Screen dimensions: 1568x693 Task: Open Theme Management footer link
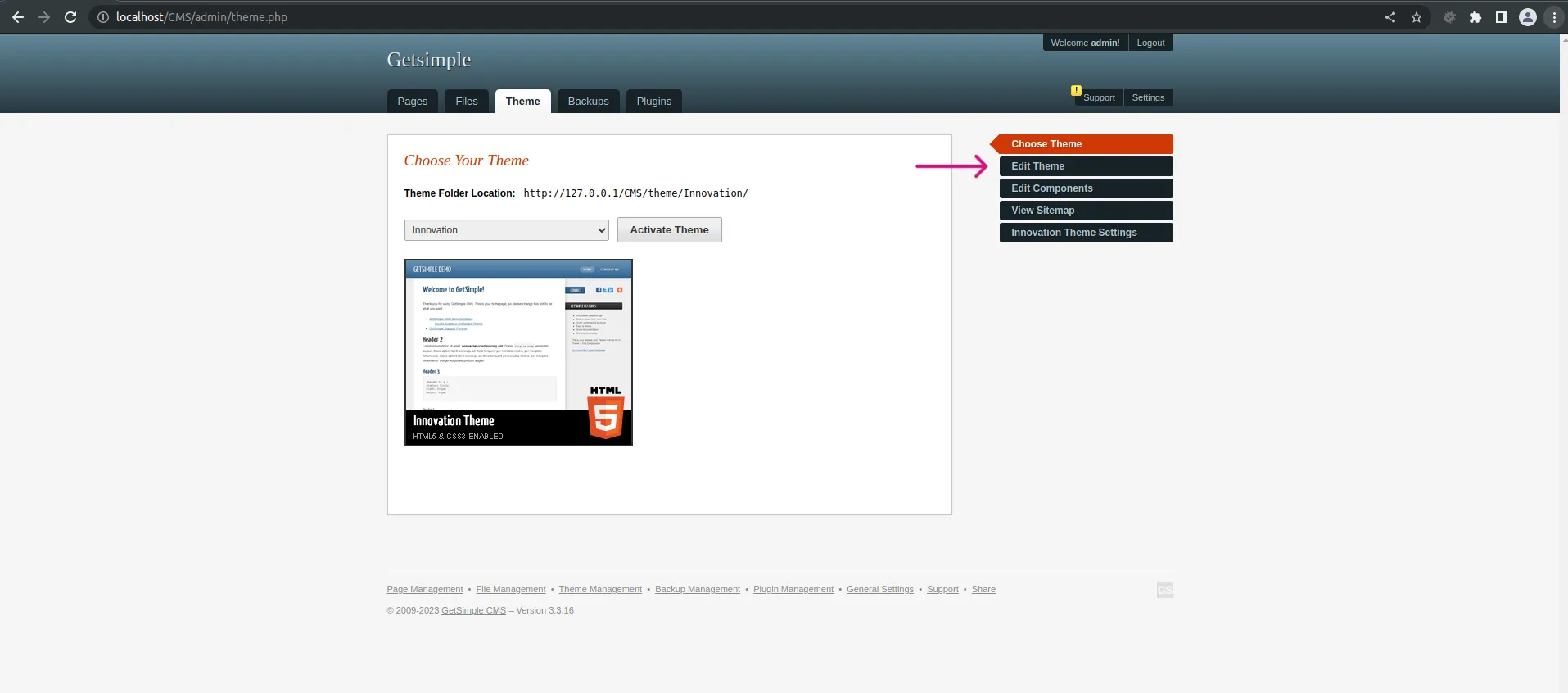pyautogui.click(x=600, y=590)
